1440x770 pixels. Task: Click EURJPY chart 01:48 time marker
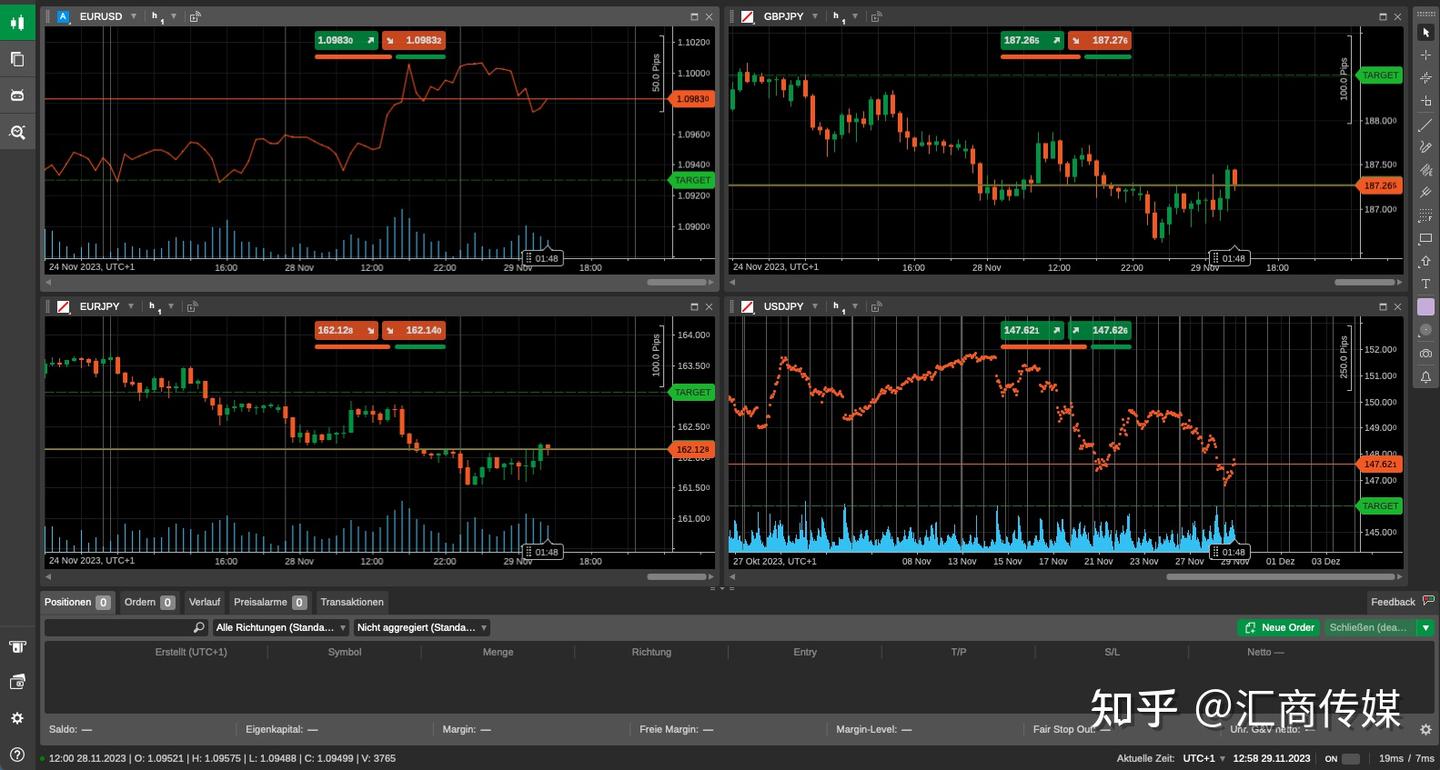pyautogui.click(x=542, y=552)
